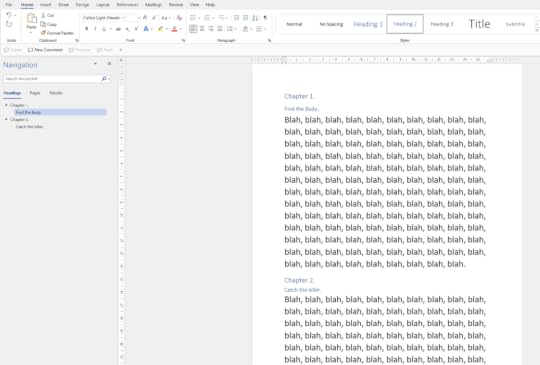
Task: Click the Undo icon in the ribbon
Action: click(9, 15)
